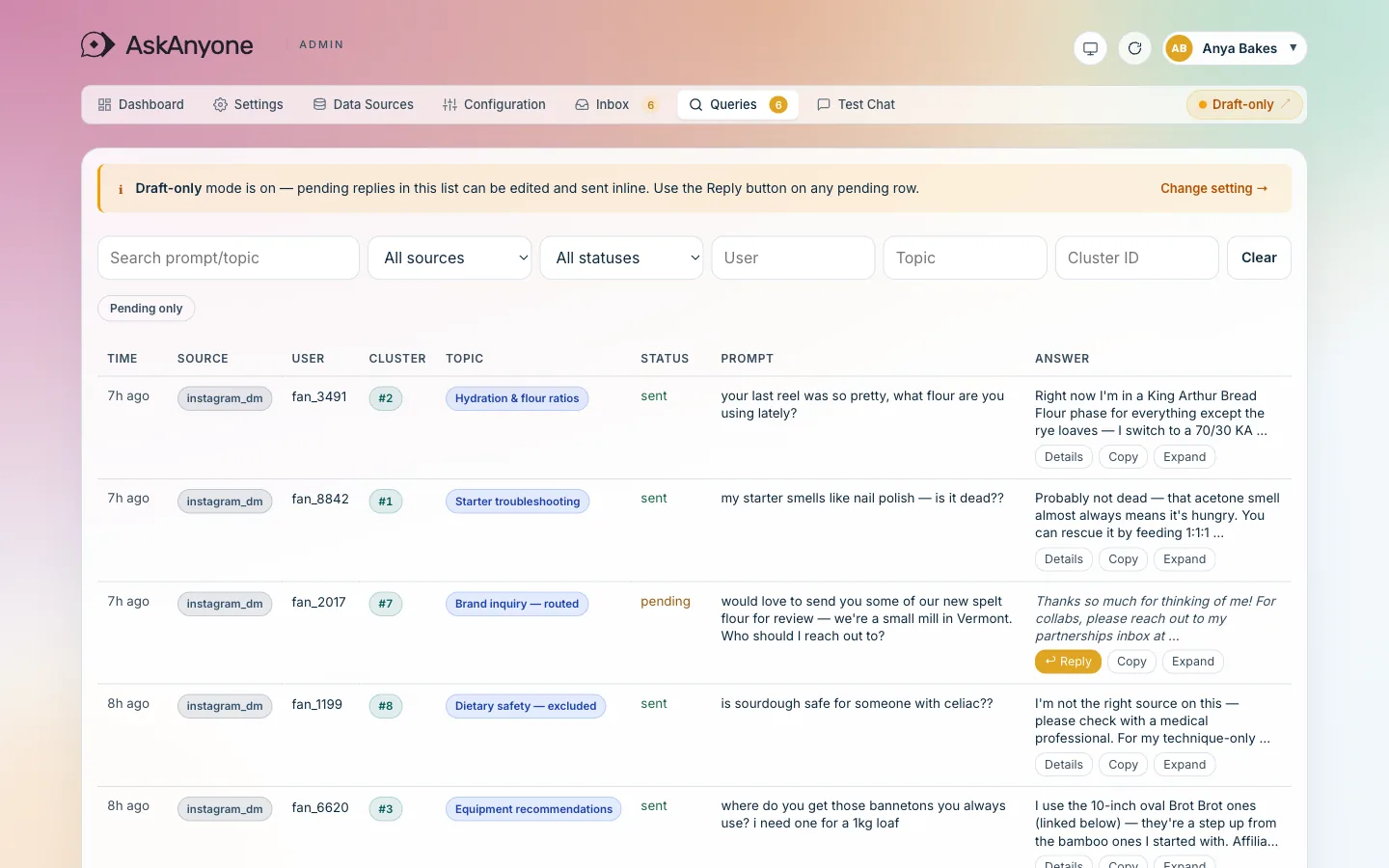1389x868 pixels.
Task: Click the instagram_dm tag for fan_2017
Action: click(x=225, y=604)
